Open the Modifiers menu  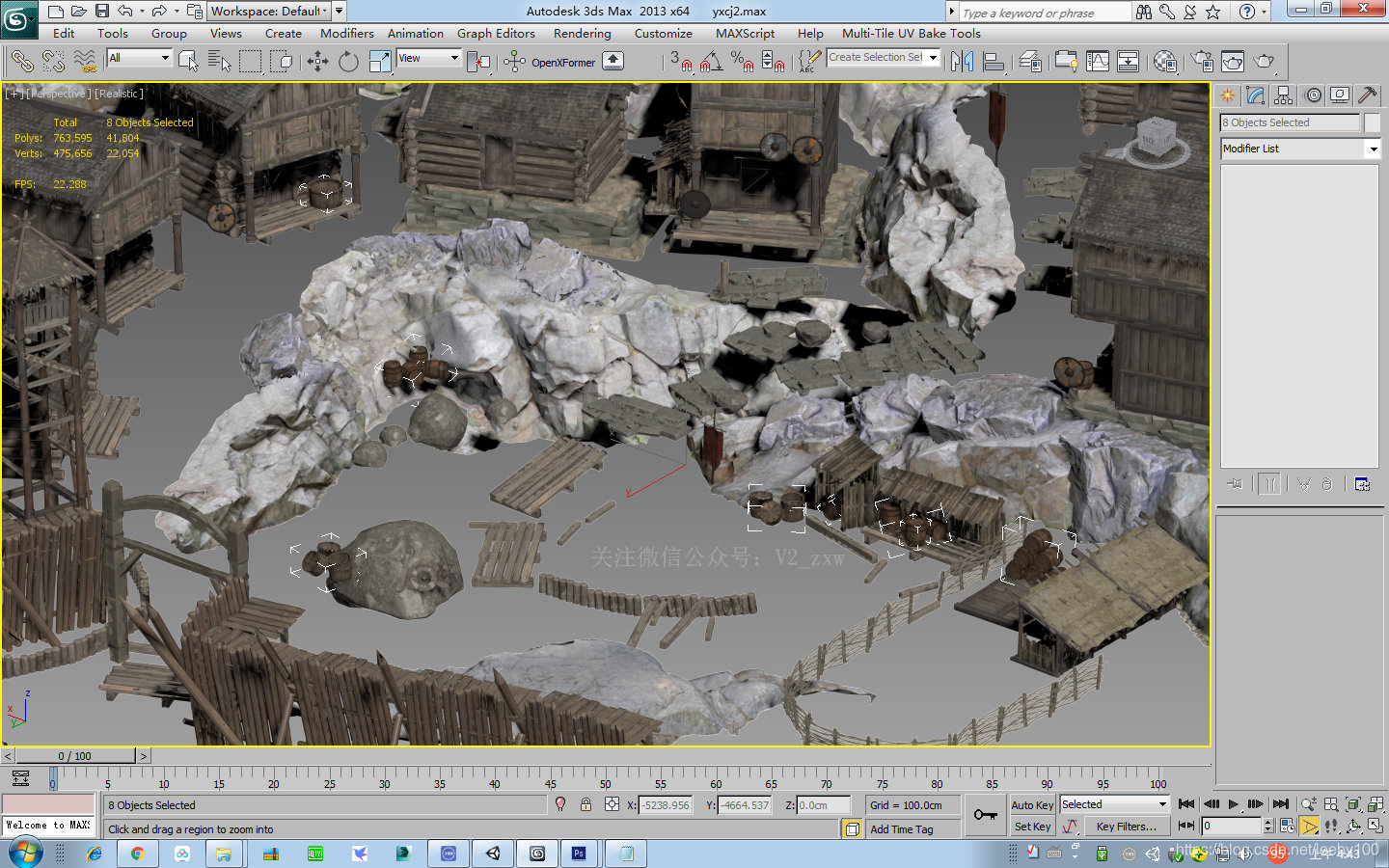[x=347, y=33]
